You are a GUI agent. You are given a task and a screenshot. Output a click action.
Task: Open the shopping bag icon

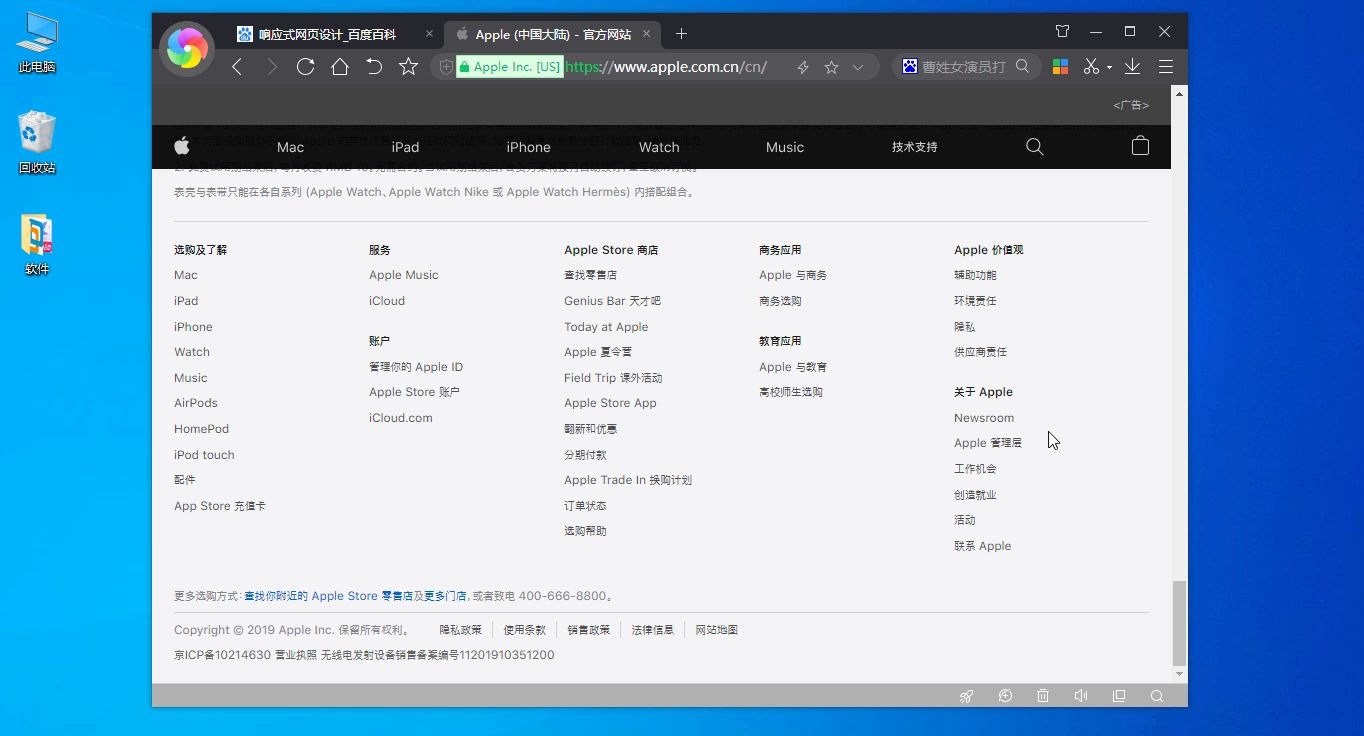tap(1140, 146)
